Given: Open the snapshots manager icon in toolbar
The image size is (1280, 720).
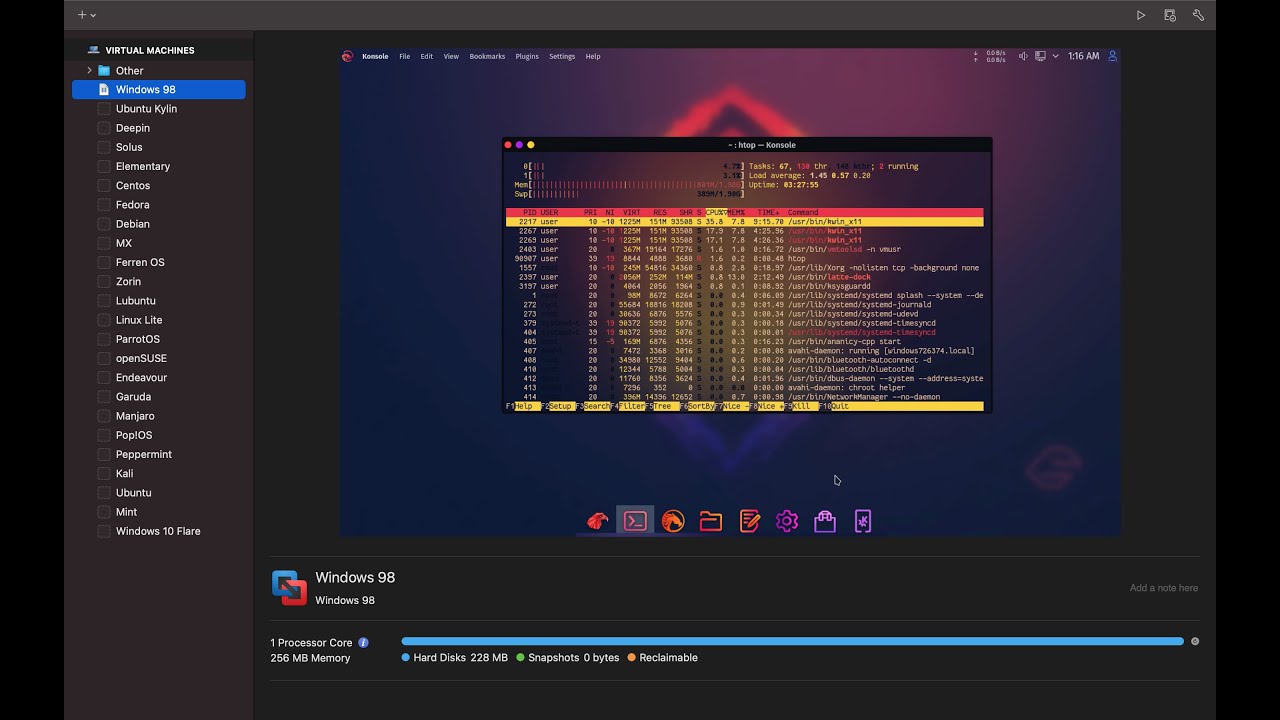Looking at the screenshot, I should [x=1170, y=15].
